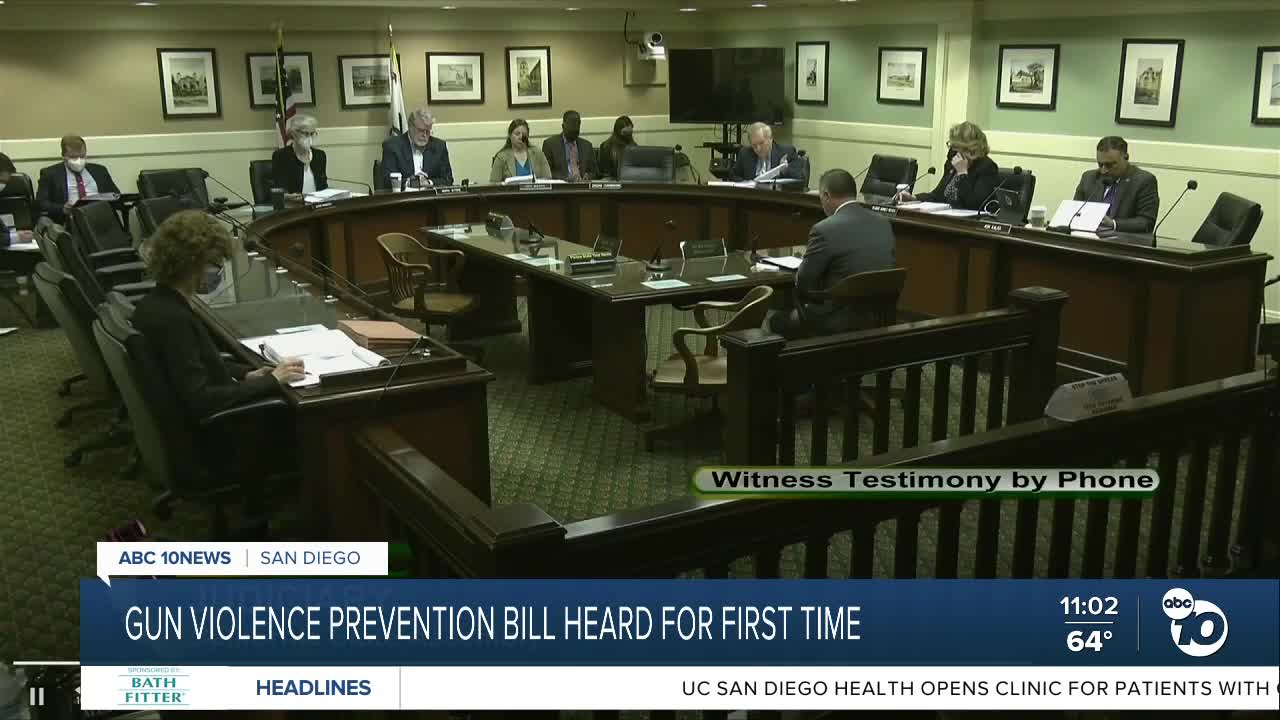Click the ceiling-mounted security camera
The width and height of the screenshot is (1280, 720).
649,43
